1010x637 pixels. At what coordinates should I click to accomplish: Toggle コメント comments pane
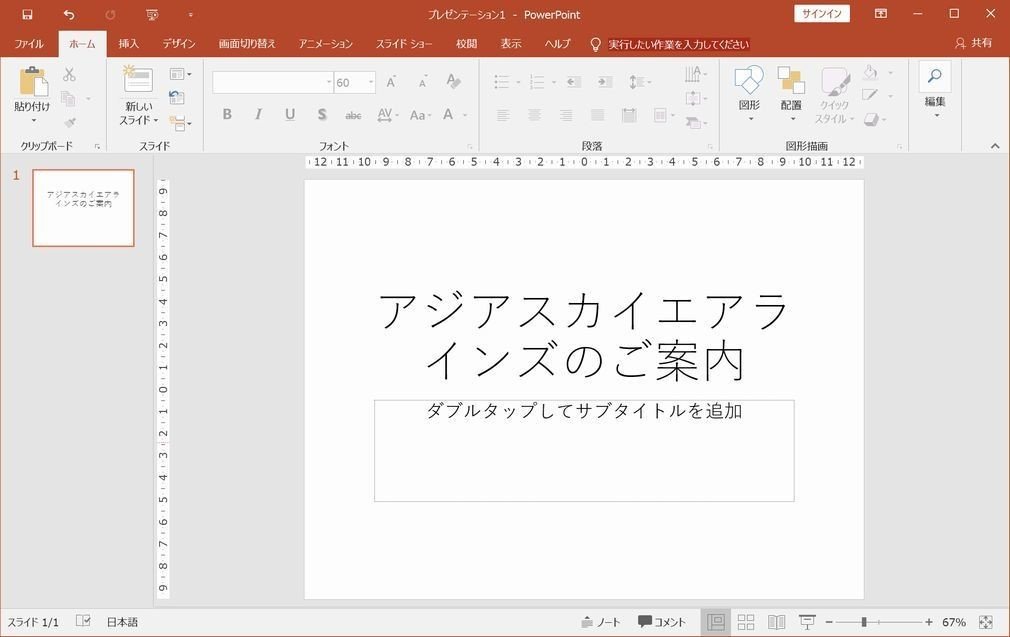click(662, 622)
